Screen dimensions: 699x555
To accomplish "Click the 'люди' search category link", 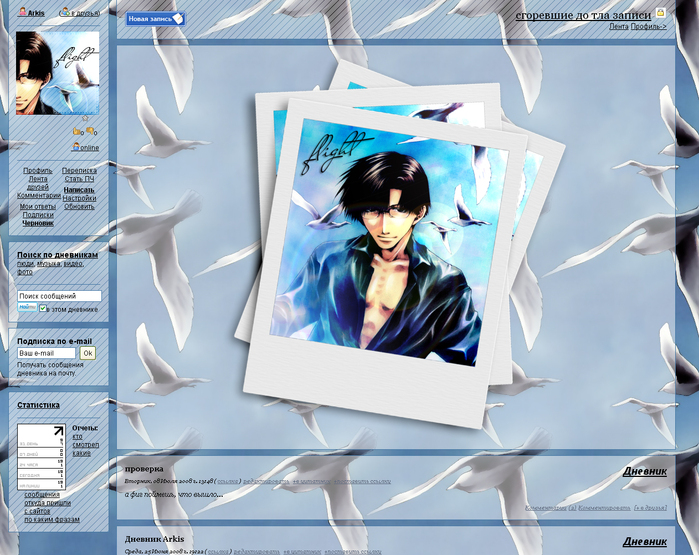I will click(x=25, y=263).
